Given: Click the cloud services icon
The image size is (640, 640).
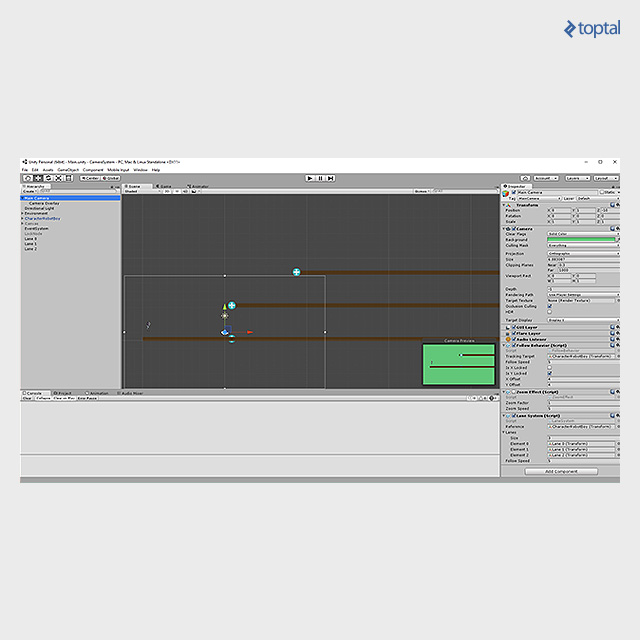Looking at the screenshot, I should pyautogui.click(x=525, y=178).
